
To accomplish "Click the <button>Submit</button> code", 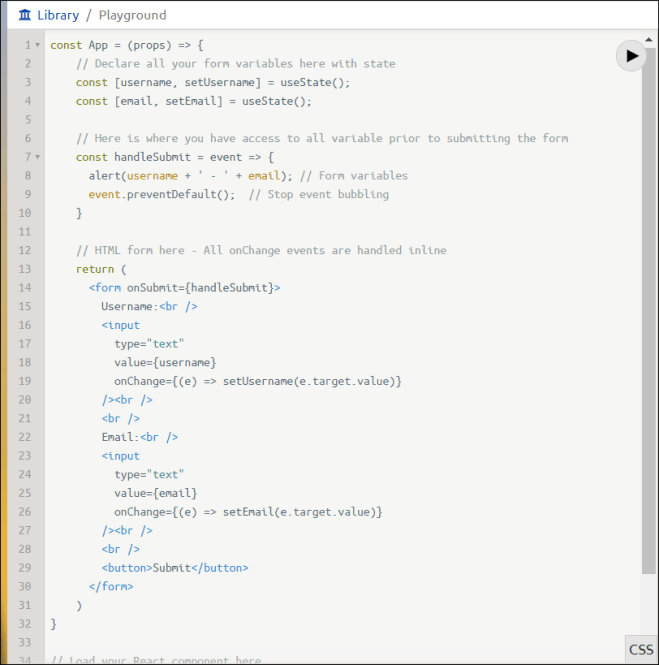I will 175,567.
